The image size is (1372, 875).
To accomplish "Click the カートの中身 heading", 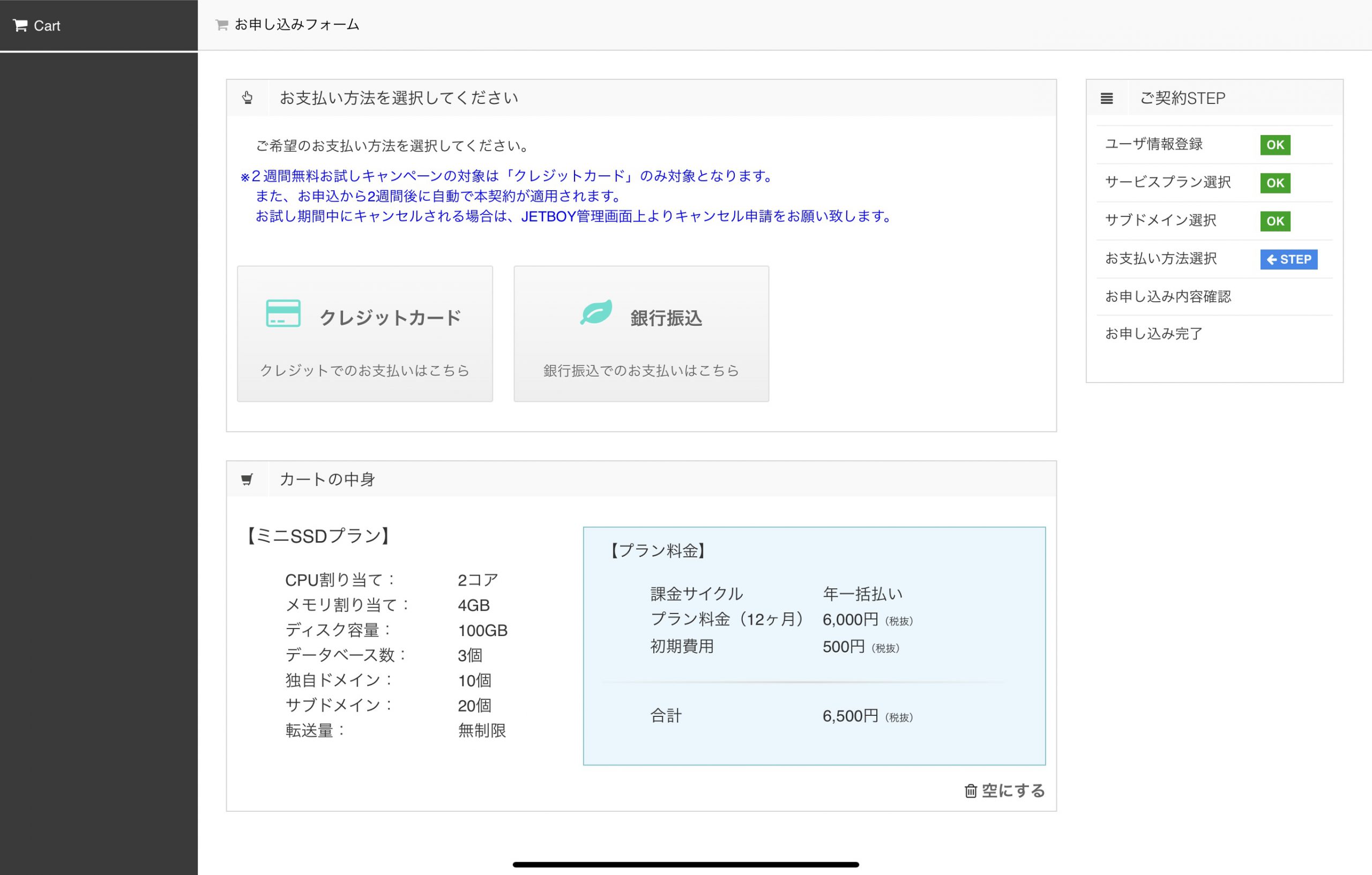I will coord(327,479).
